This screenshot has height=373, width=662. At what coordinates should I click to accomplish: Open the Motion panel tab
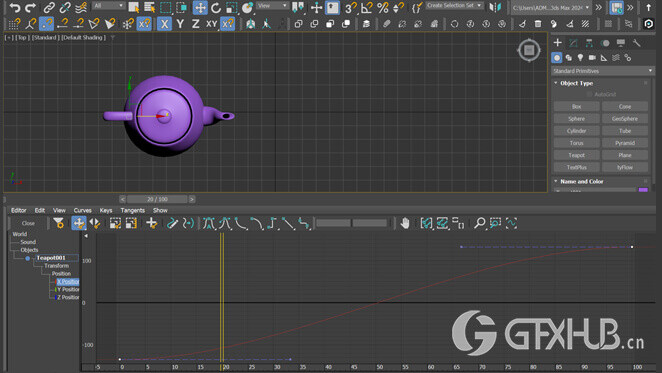[x=605, y=43]
